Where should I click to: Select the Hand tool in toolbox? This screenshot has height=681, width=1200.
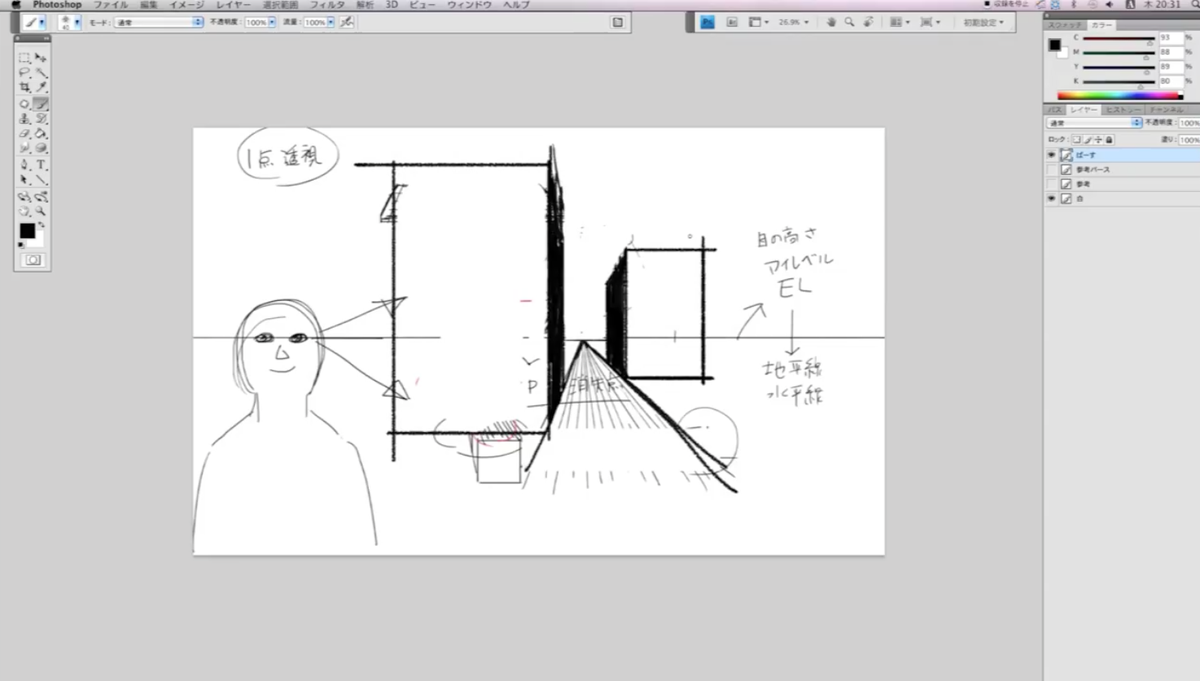[24, 211]
